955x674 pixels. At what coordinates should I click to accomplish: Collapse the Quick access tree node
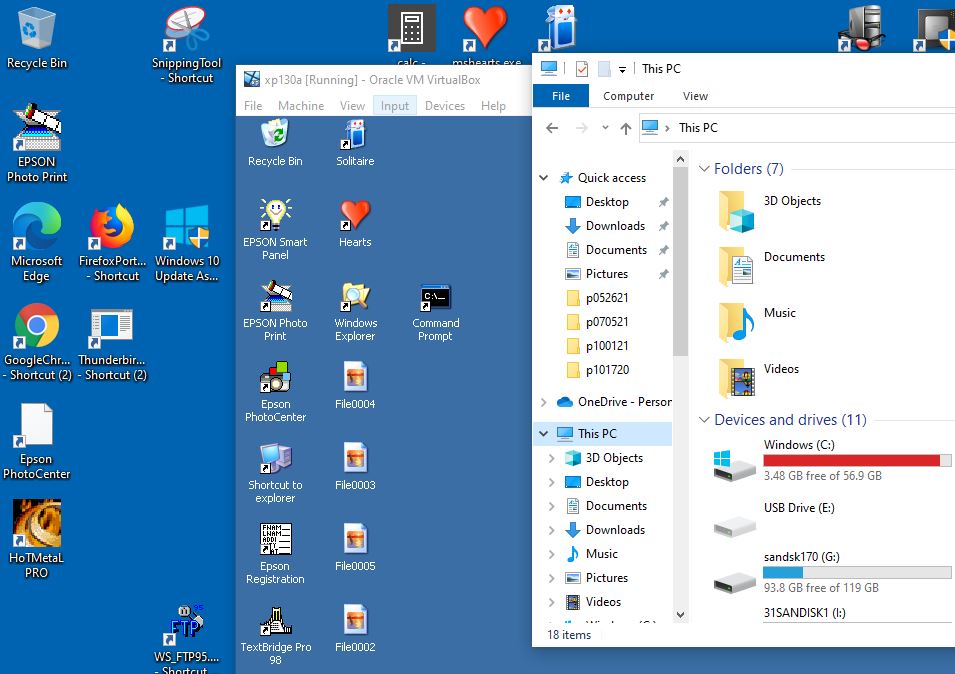[x=543, y=178]
